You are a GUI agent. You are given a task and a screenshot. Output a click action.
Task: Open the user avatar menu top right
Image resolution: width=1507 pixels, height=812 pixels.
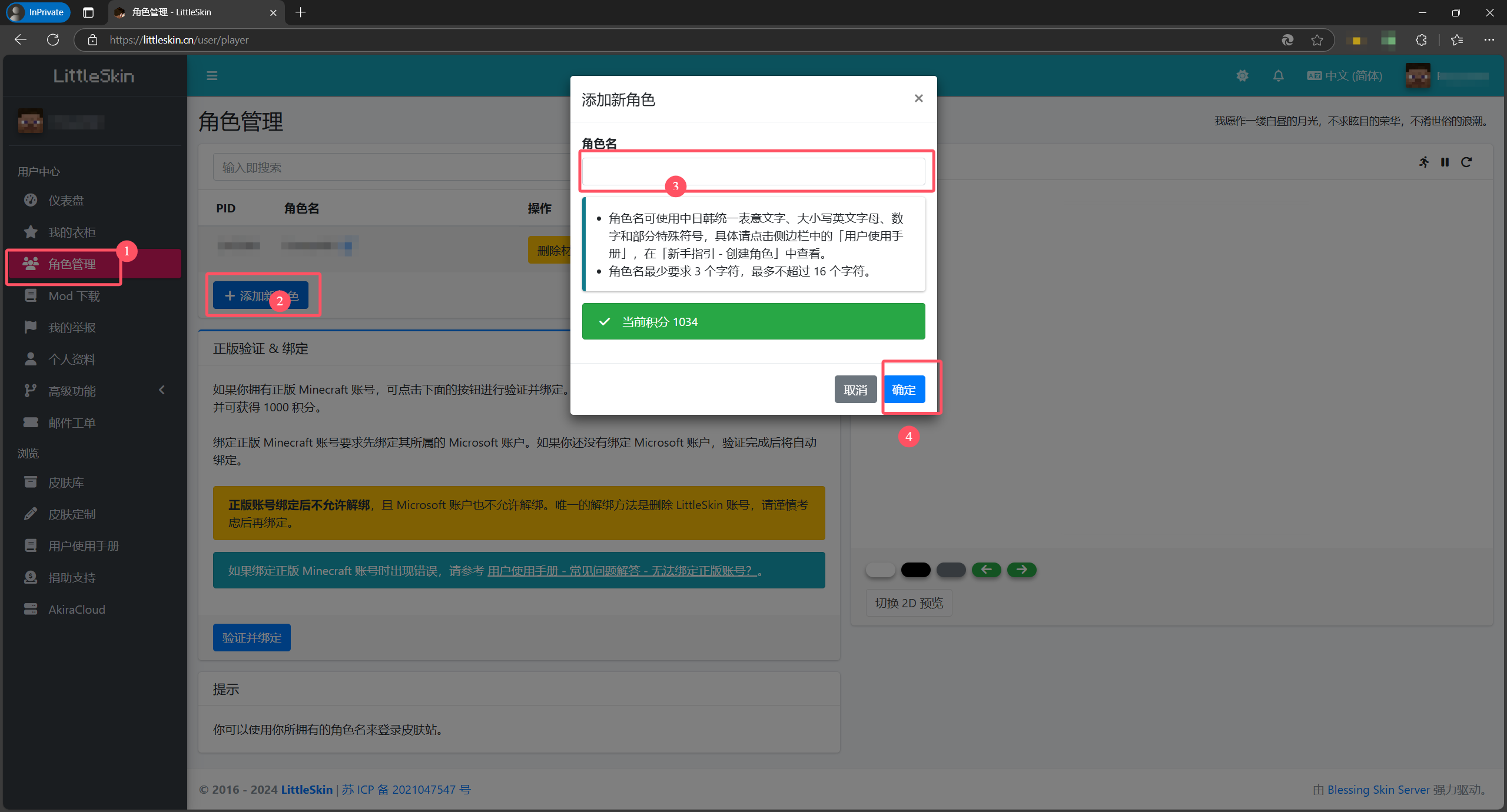coord(1418,75)
